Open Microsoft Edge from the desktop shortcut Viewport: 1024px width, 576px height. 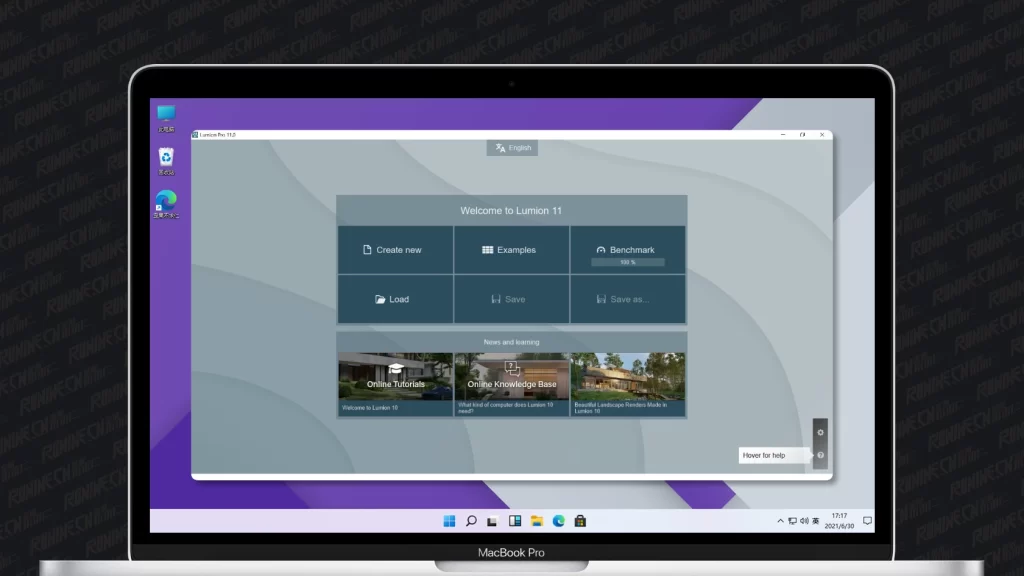click(166, 202)
